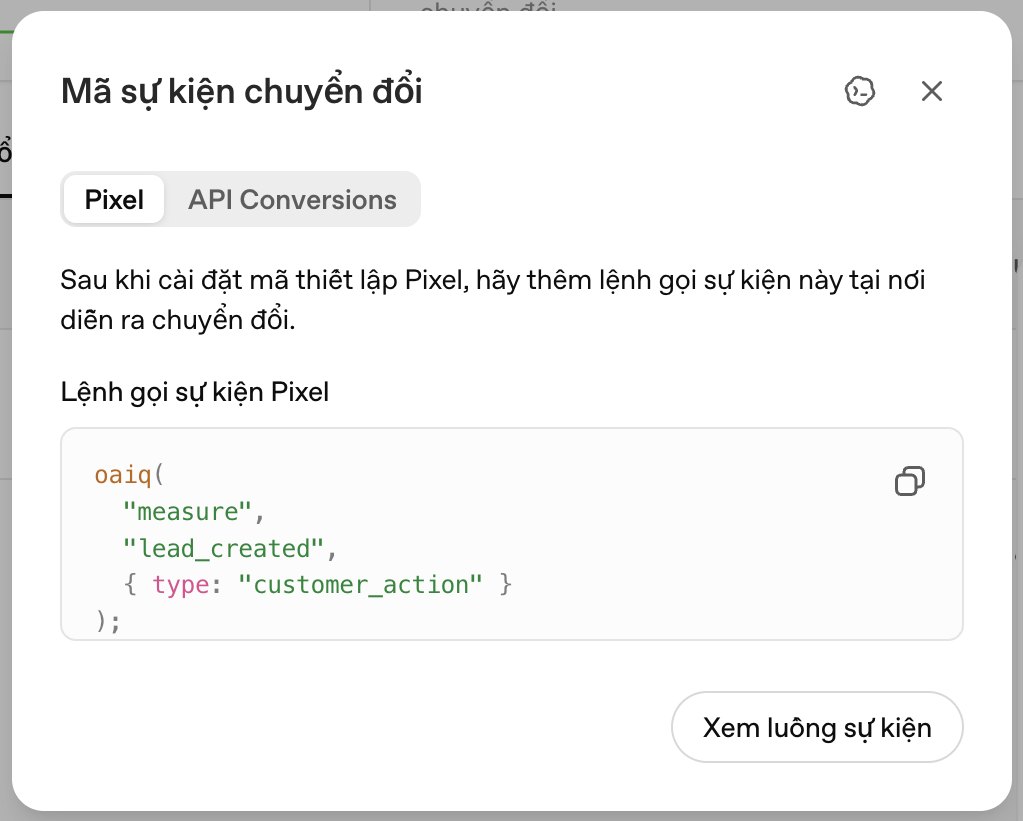1023x821 pixels.
Task: Open the AI assistant icon in dialog header
Action: pyautogui.click(x=859, y=91)
